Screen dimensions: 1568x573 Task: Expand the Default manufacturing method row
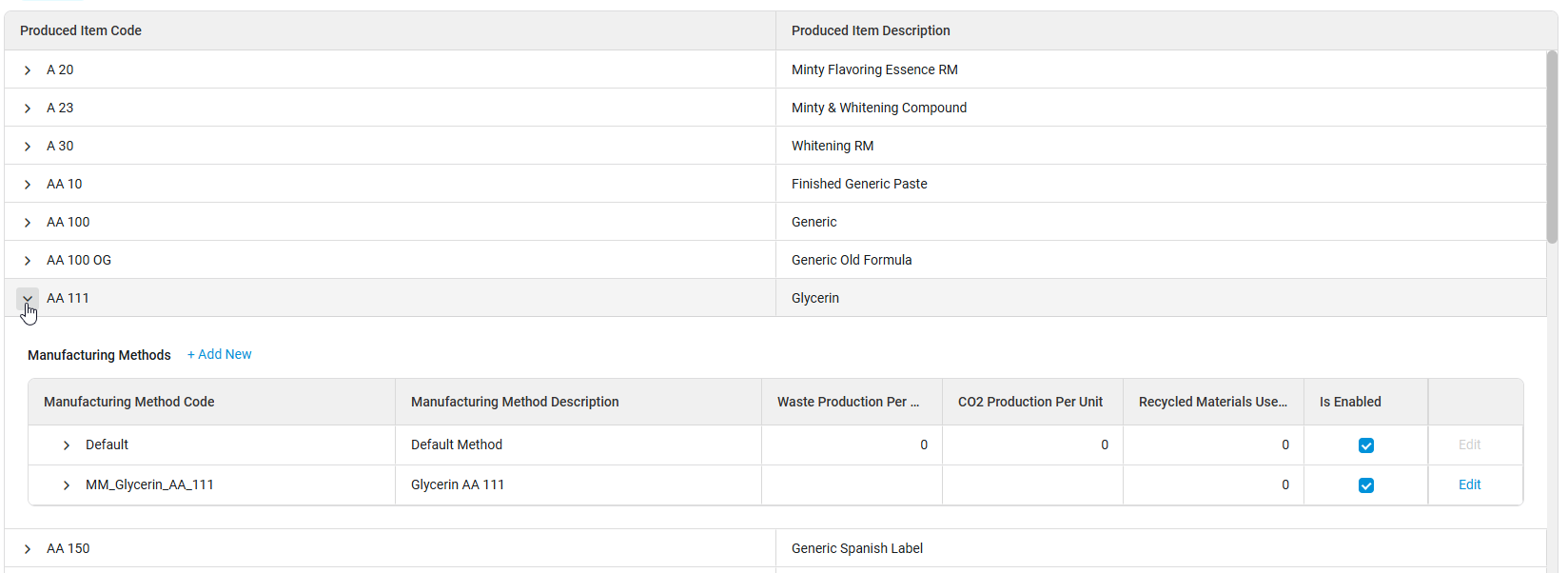(67, 445)
